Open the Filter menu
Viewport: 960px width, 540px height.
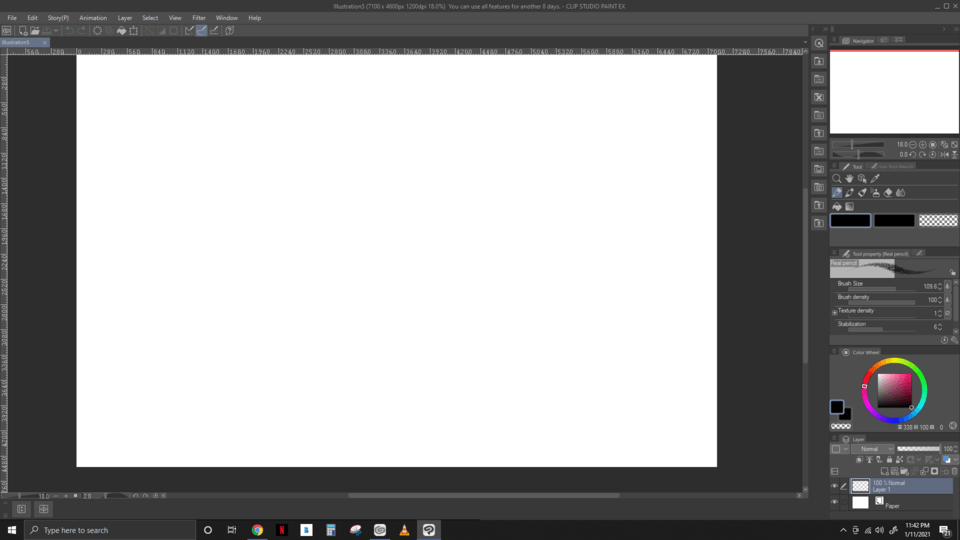click(x=199, y=18)
